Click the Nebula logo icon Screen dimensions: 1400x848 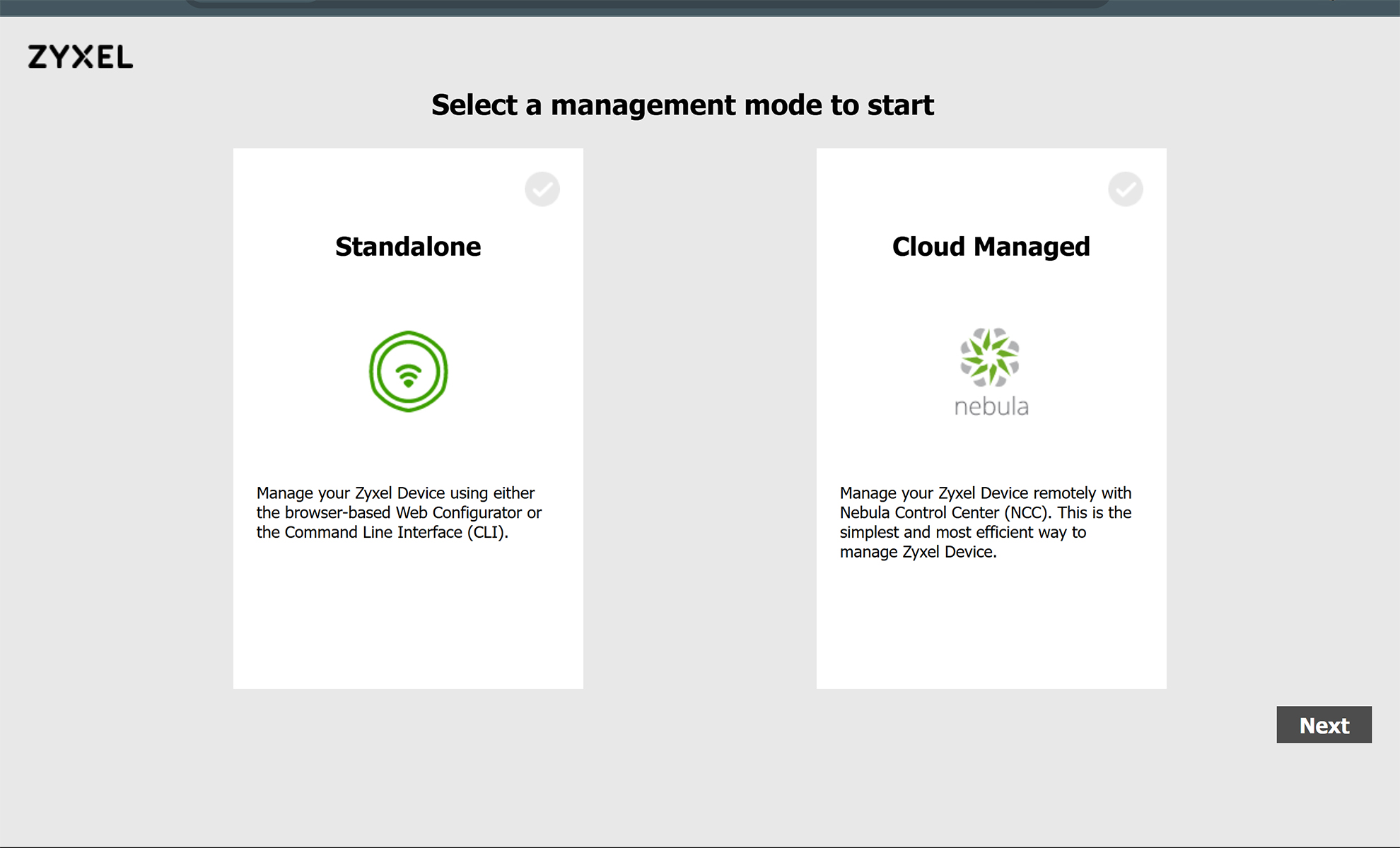991,372
